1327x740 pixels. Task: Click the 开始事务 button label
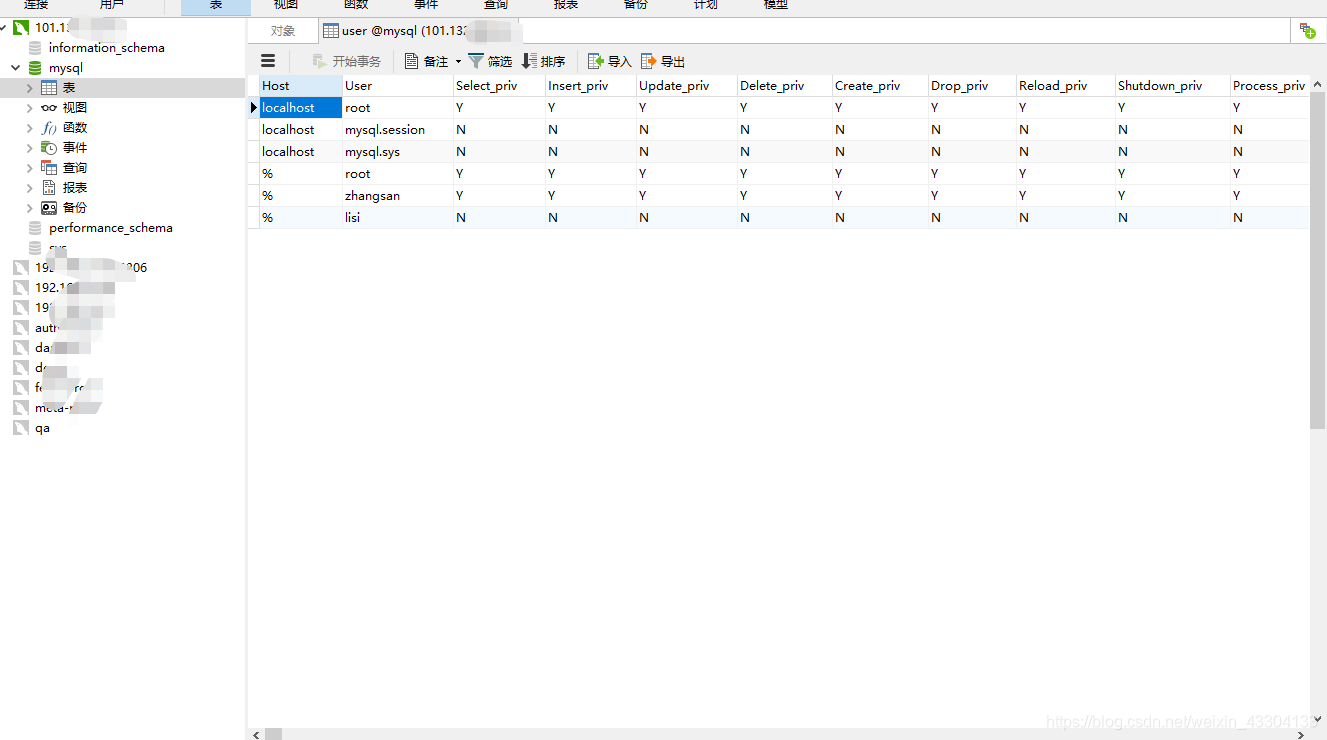357,62
